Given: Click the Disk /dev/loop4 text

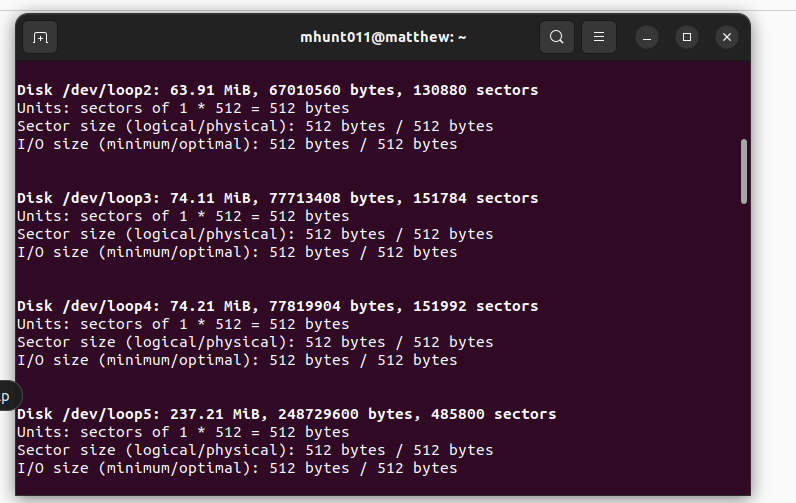Looking at the screenshot, I should [x=88, y=307].
